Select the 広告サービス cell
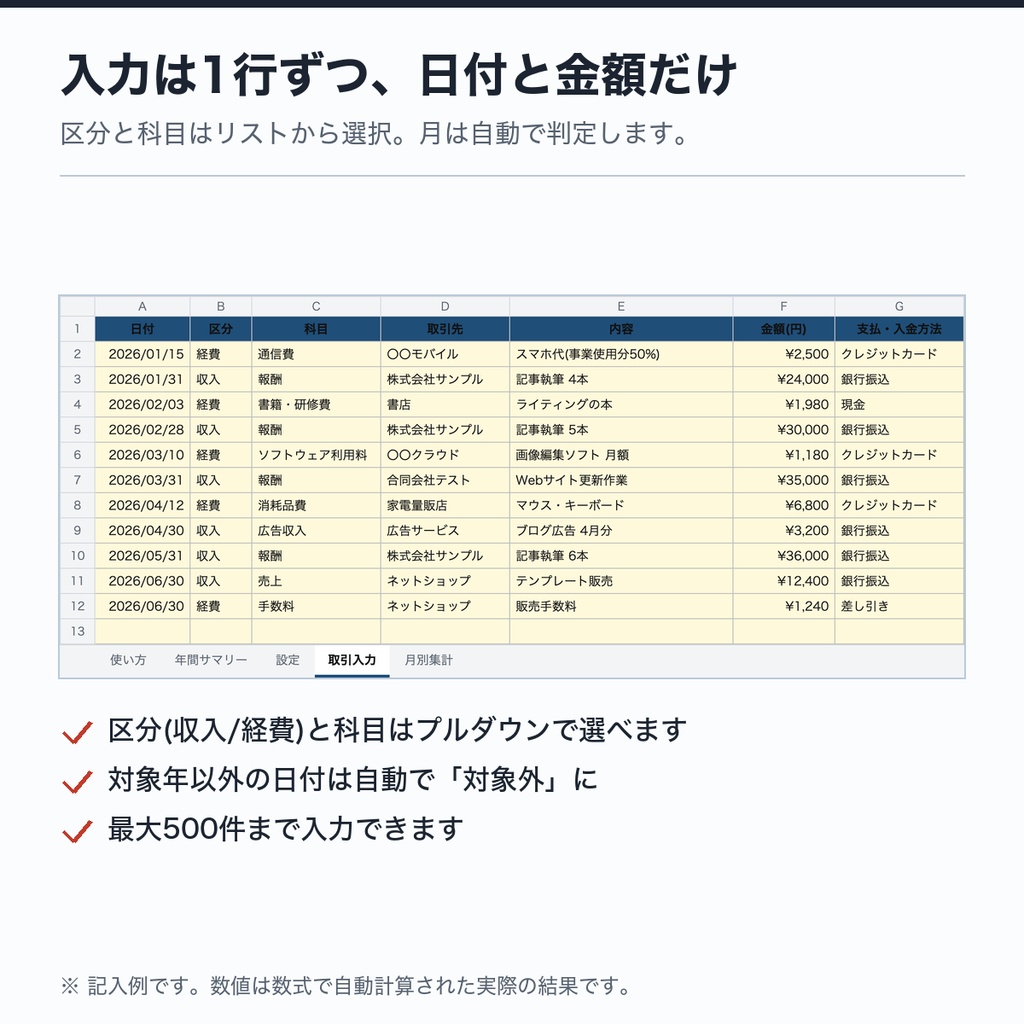Viewport: 1024px width, 1024px height. pos(445,531)
